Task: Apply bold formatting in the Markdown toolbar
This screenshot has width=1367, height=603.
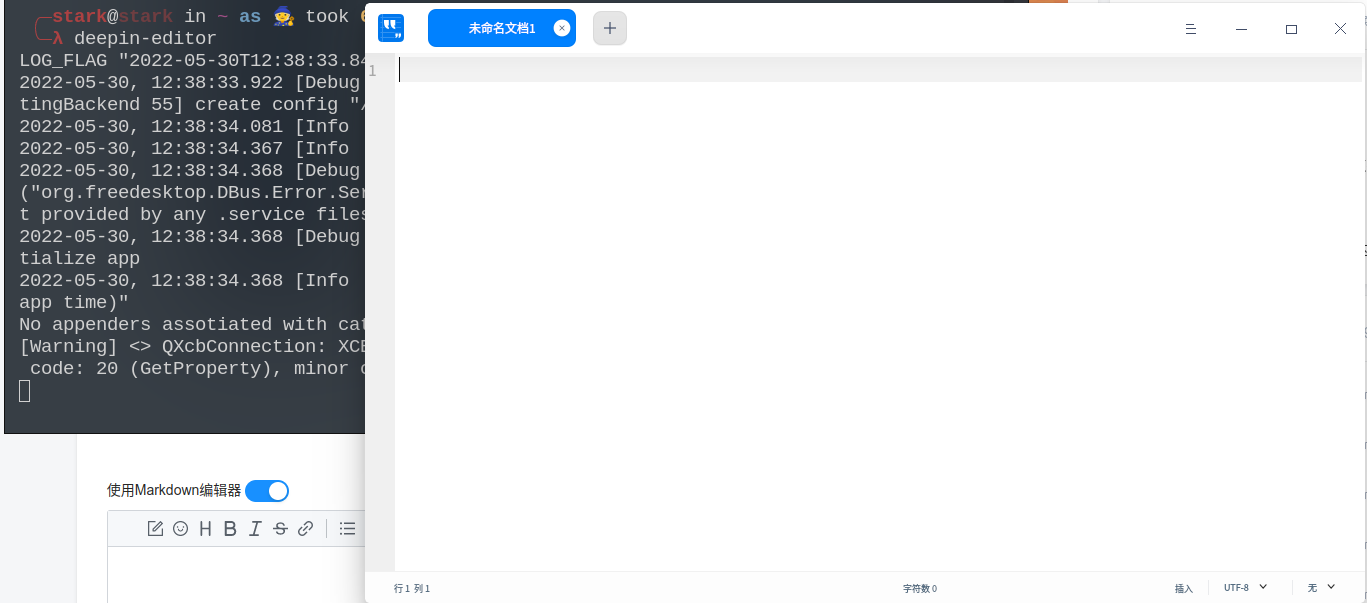Action: [230, 528]
